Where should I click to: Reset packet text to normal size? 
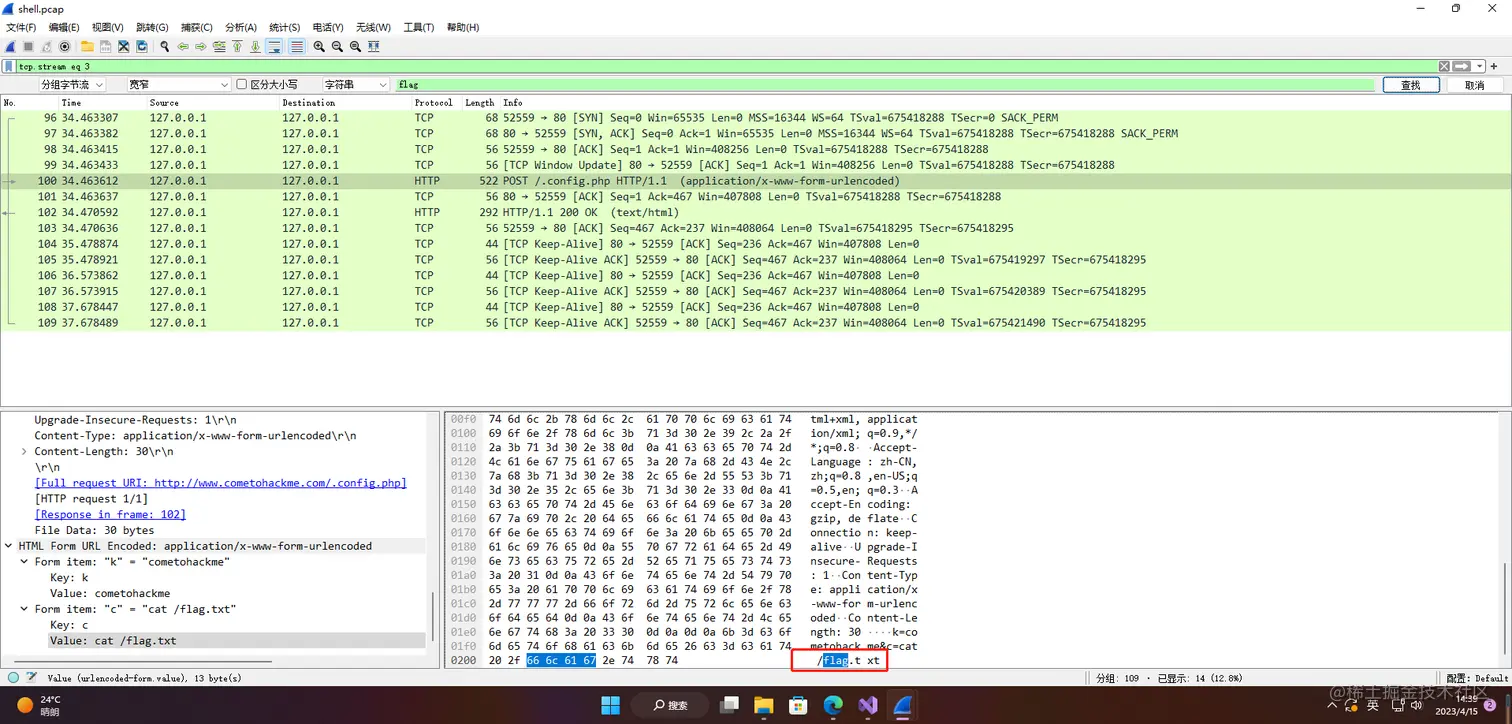[355, 46]
